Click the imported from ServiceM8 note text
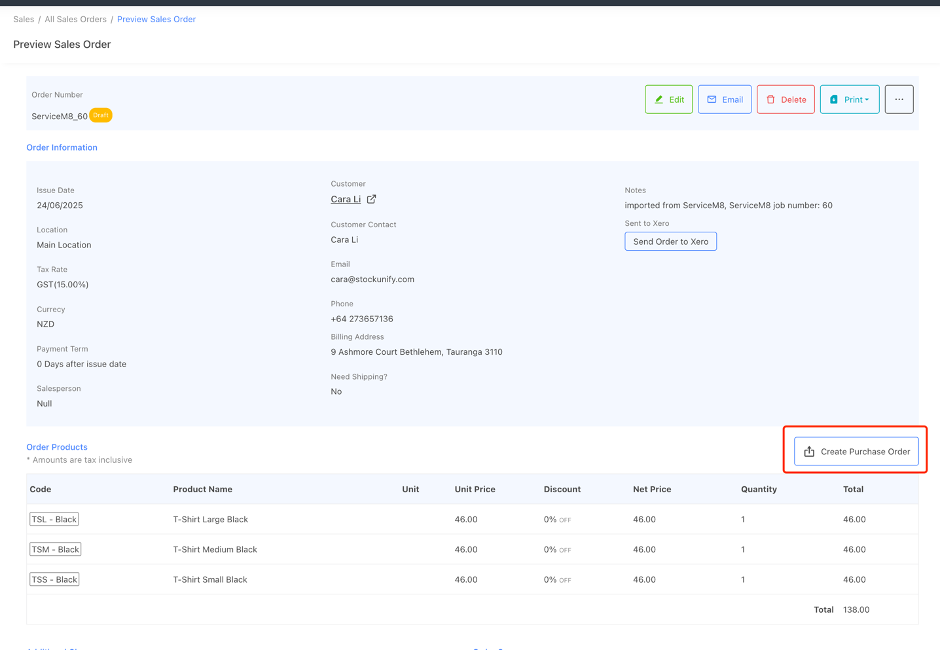Viewport: 941px width, 650px height. pyautogui.click(x=728, y=205)
